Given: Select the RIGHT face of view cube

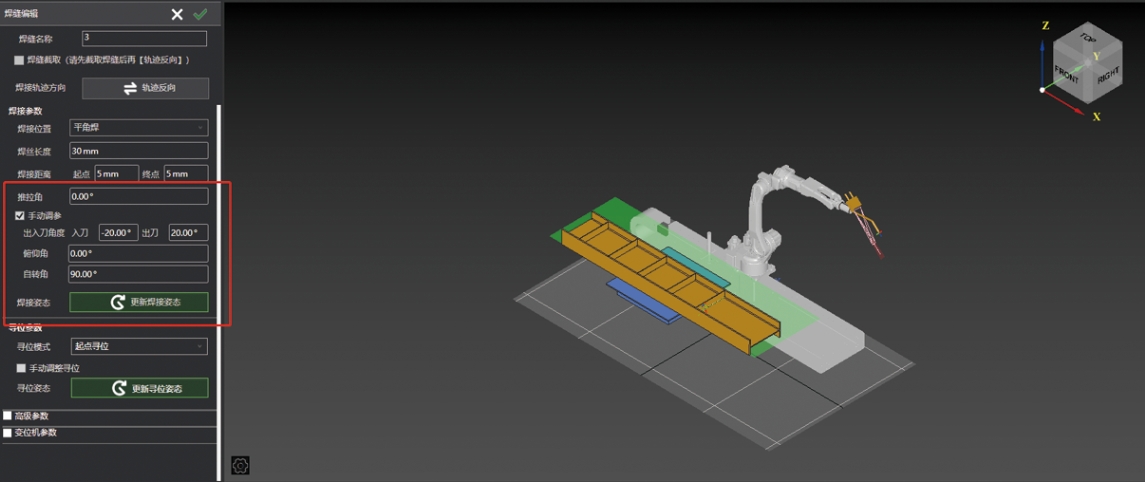Looking at the screenshot, I should [1108, 75].
